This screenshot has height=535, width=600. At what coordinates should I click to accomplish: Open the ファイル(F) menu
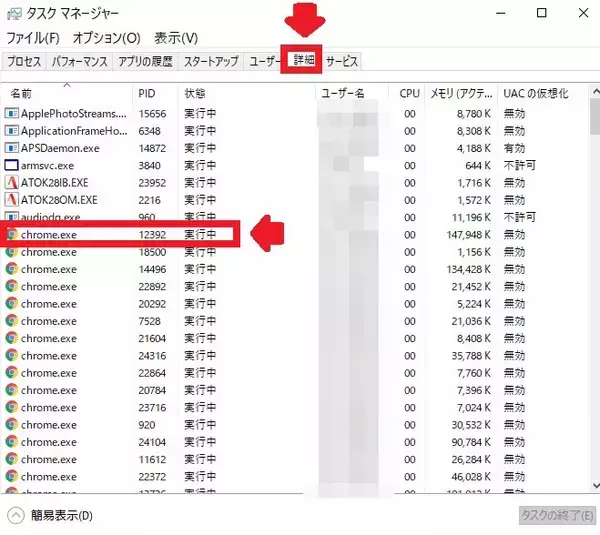click(x=33, y=38)
